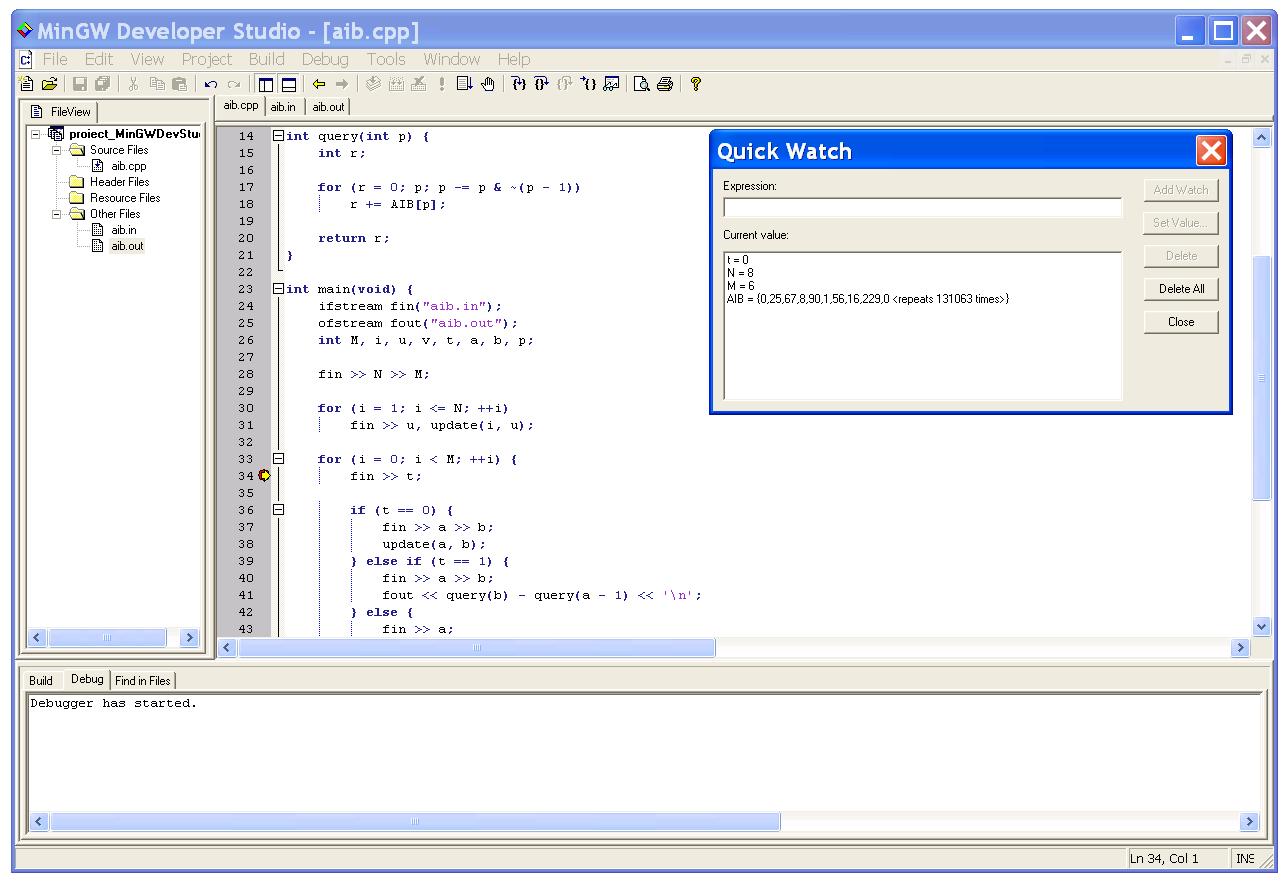Click the Build toolbar icon
Viewport: 1287px width, 882px height.
click(396, 85)
